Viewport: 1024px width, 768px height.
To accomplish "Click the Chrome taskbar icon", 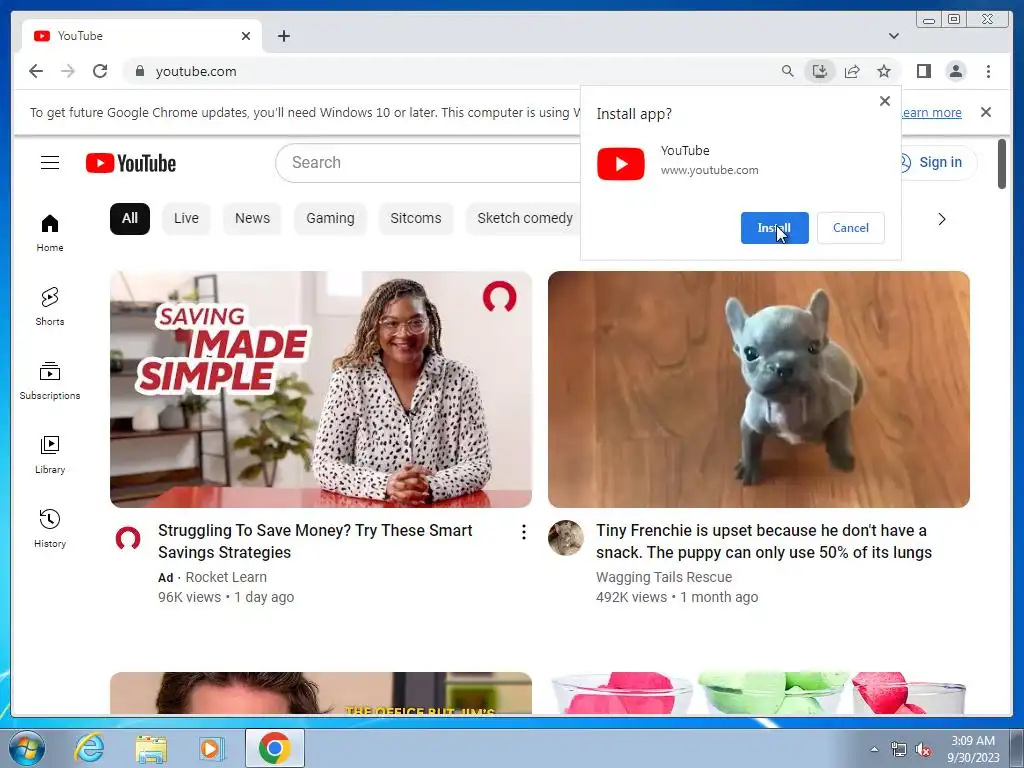I will tap(274, 748).
